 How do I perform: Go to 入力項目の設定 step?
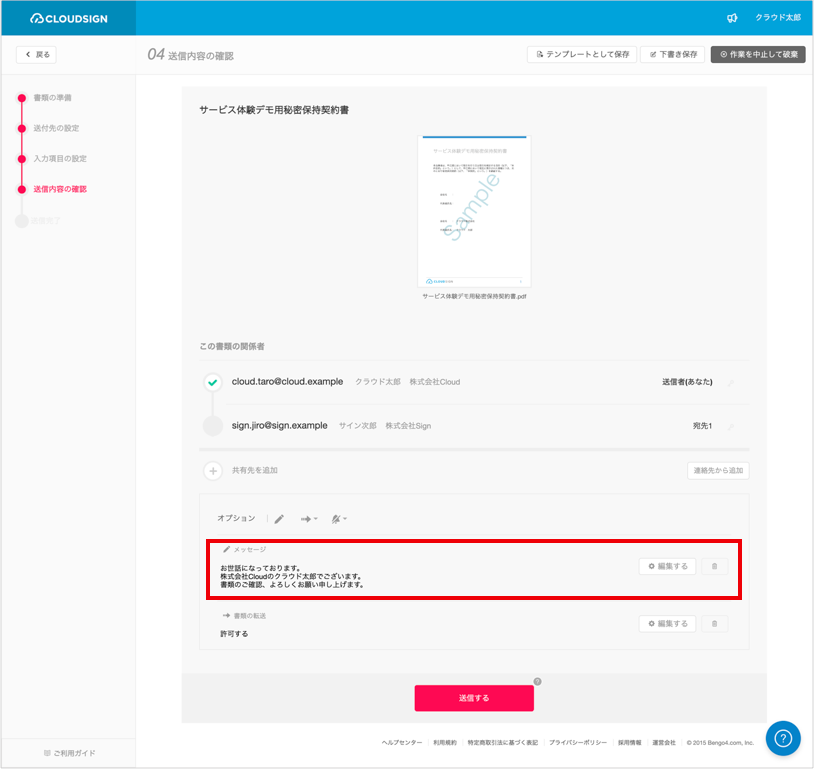tap(60, 158)
